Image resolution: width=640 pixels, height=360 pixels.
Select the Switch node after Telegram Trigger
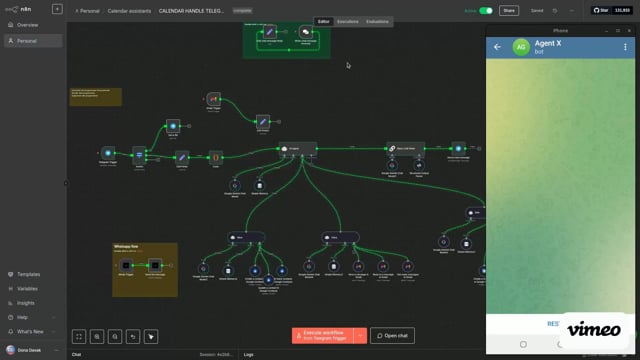tap(139, 155)
